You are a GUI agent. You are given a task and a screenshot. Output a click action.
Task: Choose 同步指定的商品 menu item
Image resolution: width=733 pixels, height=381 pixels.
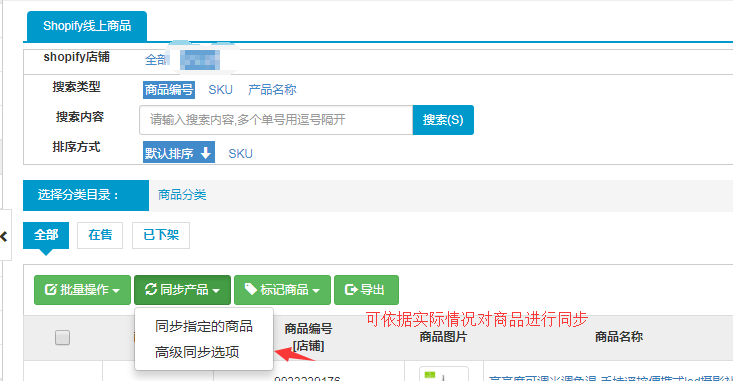pos(204,326)
